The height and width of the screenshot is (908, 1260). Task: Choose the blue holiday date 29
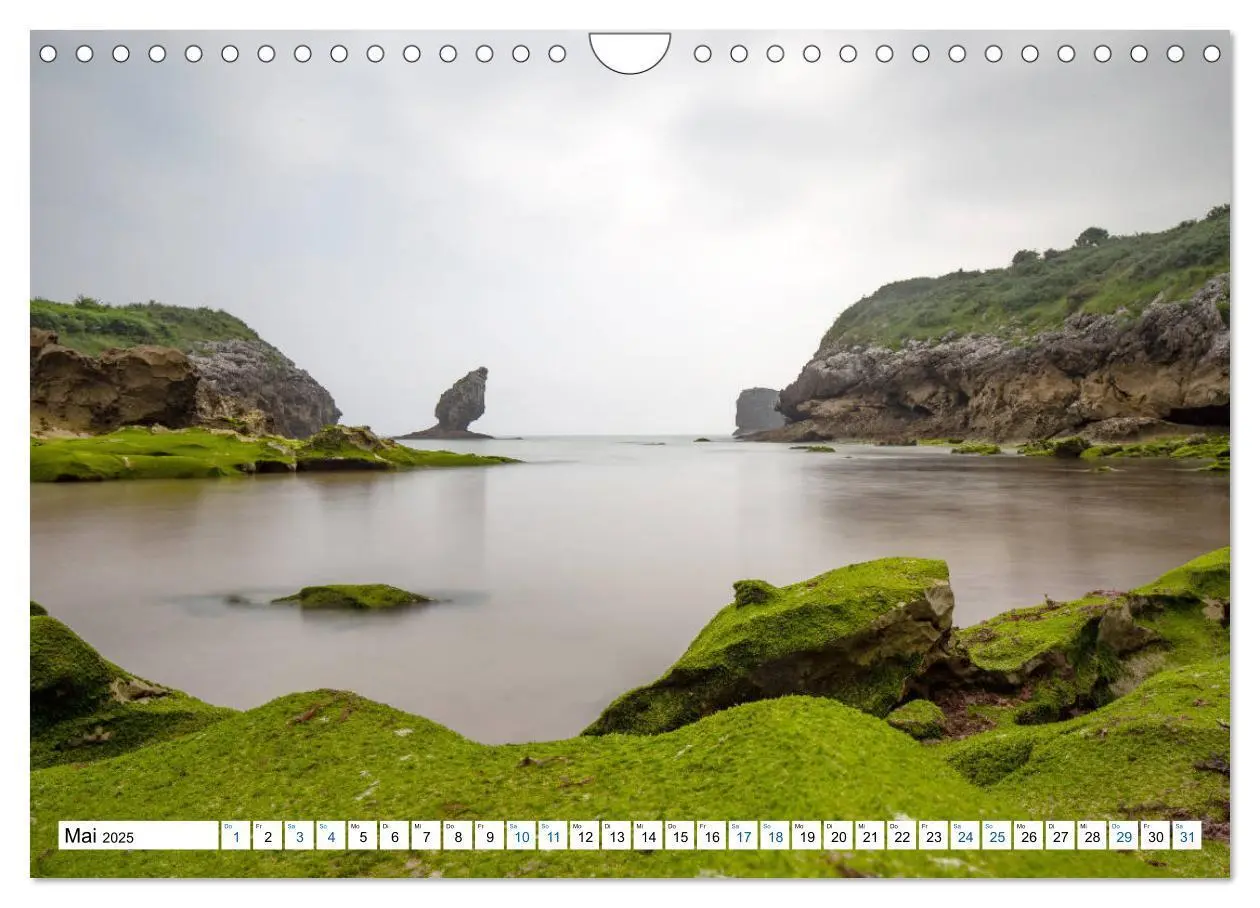tap(1124, 836)
